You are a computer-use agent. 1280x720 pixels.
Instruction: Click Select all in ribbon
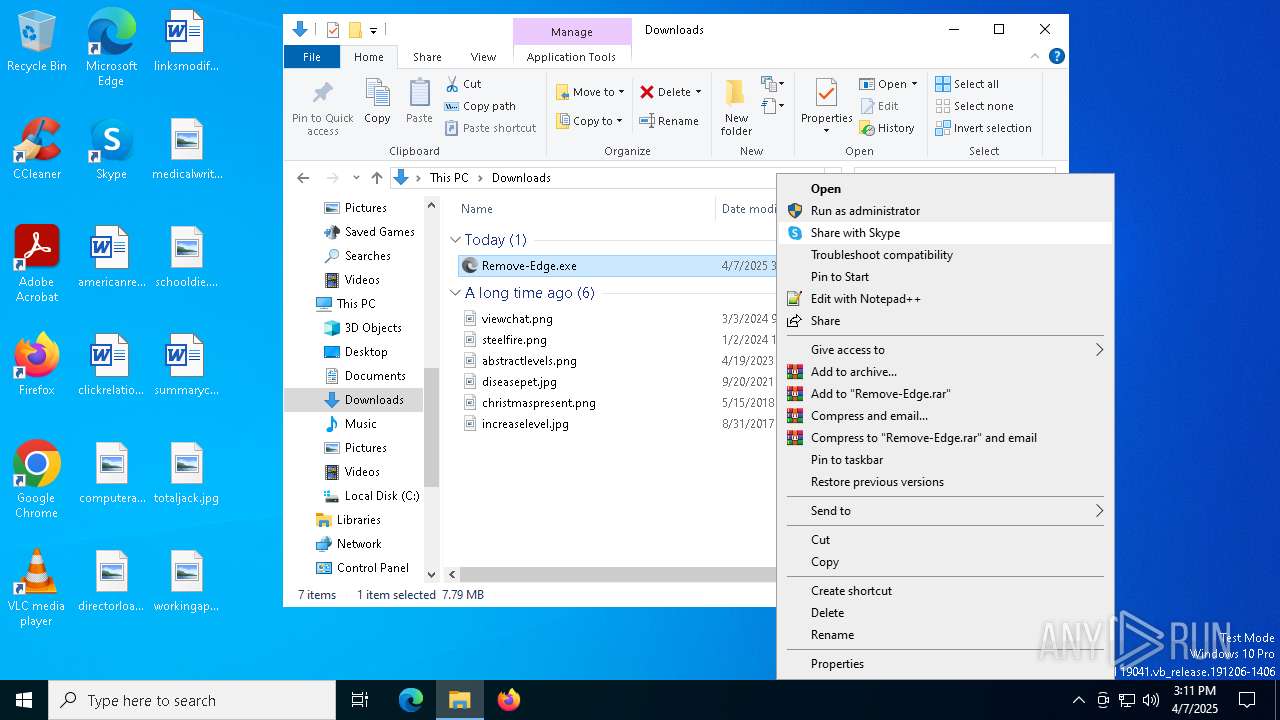coord(967,84)
